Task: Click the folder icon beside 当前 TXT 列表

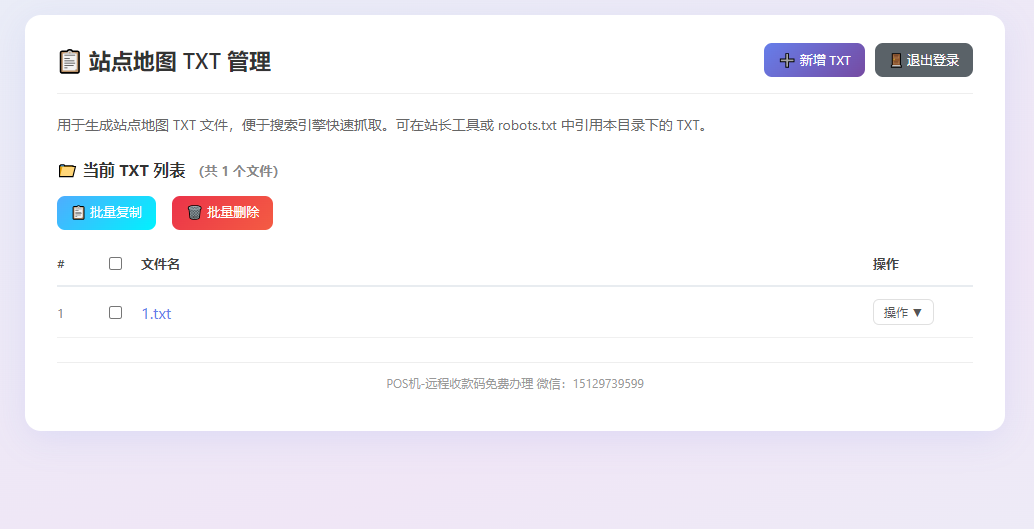Action: 67,171
